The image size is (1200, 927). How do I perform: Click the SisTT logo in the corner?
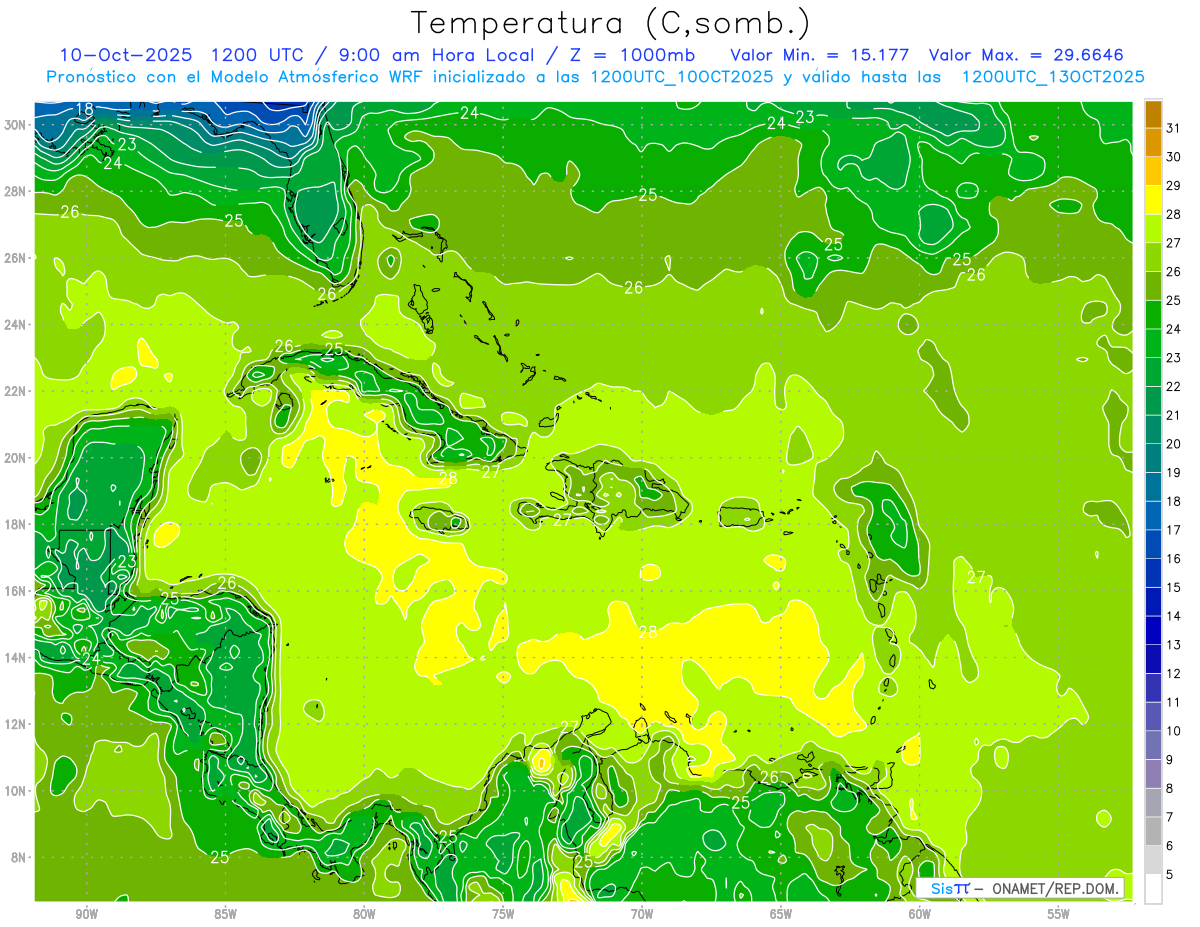point(950,888)
